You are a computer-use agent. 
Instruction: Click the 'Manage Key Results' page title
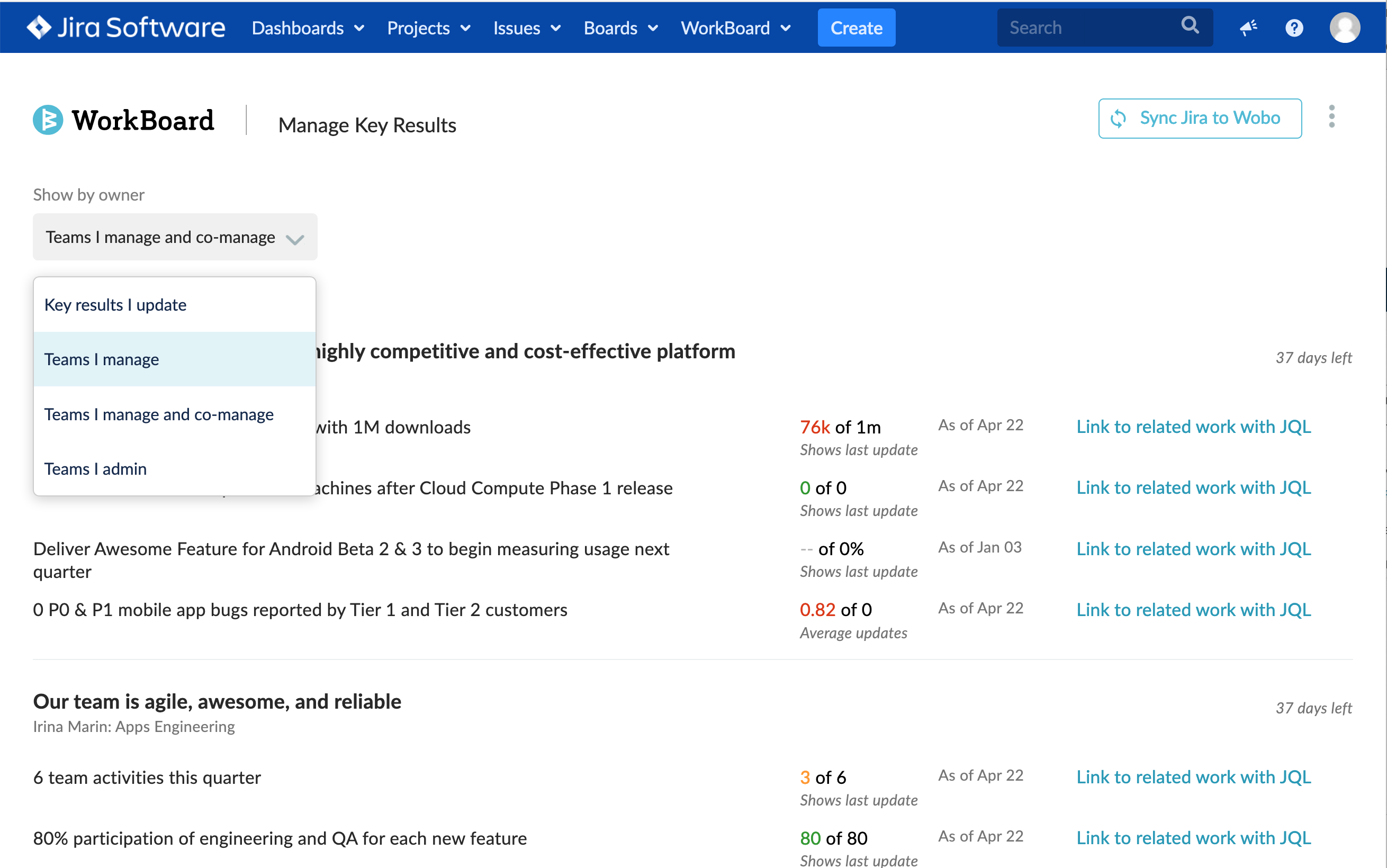(367, 125)
